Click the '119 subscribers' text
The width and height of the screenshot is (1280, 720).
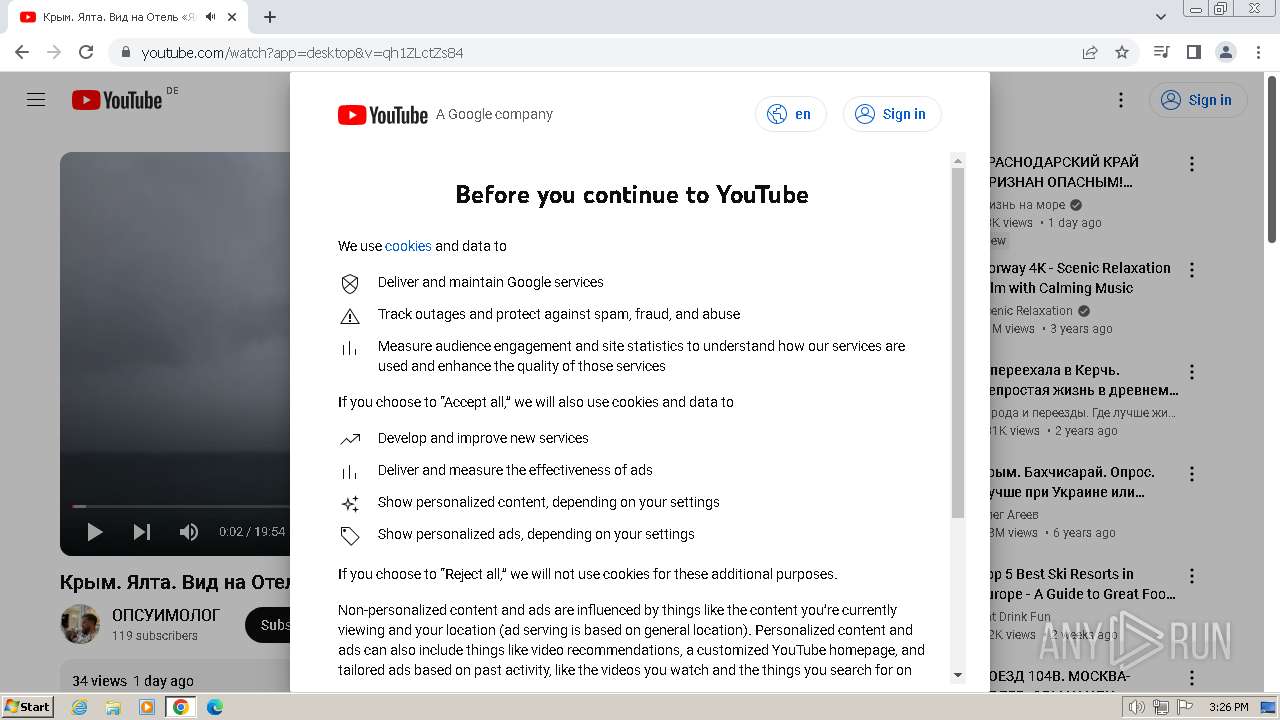pyautogui.click(x=155, y=636)
